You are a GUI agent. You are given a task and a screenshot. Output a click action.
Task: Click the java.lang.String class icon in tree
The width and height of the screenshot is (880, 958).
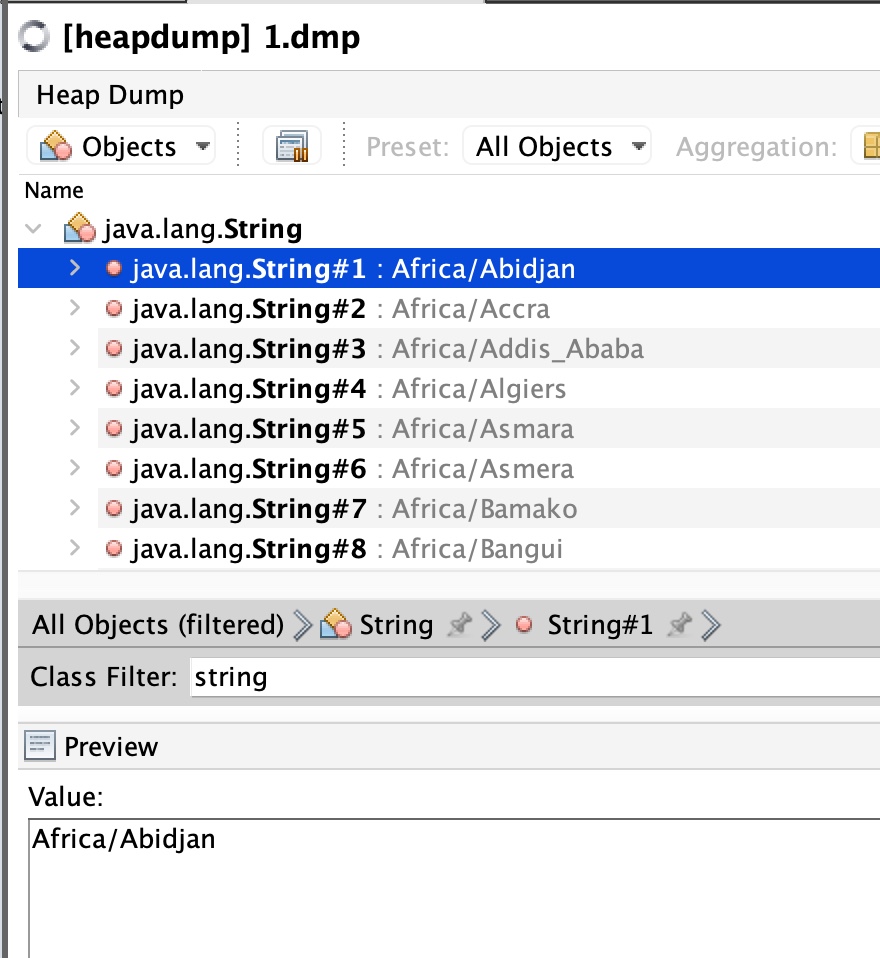pyautogui.click(x=79, y=230)
